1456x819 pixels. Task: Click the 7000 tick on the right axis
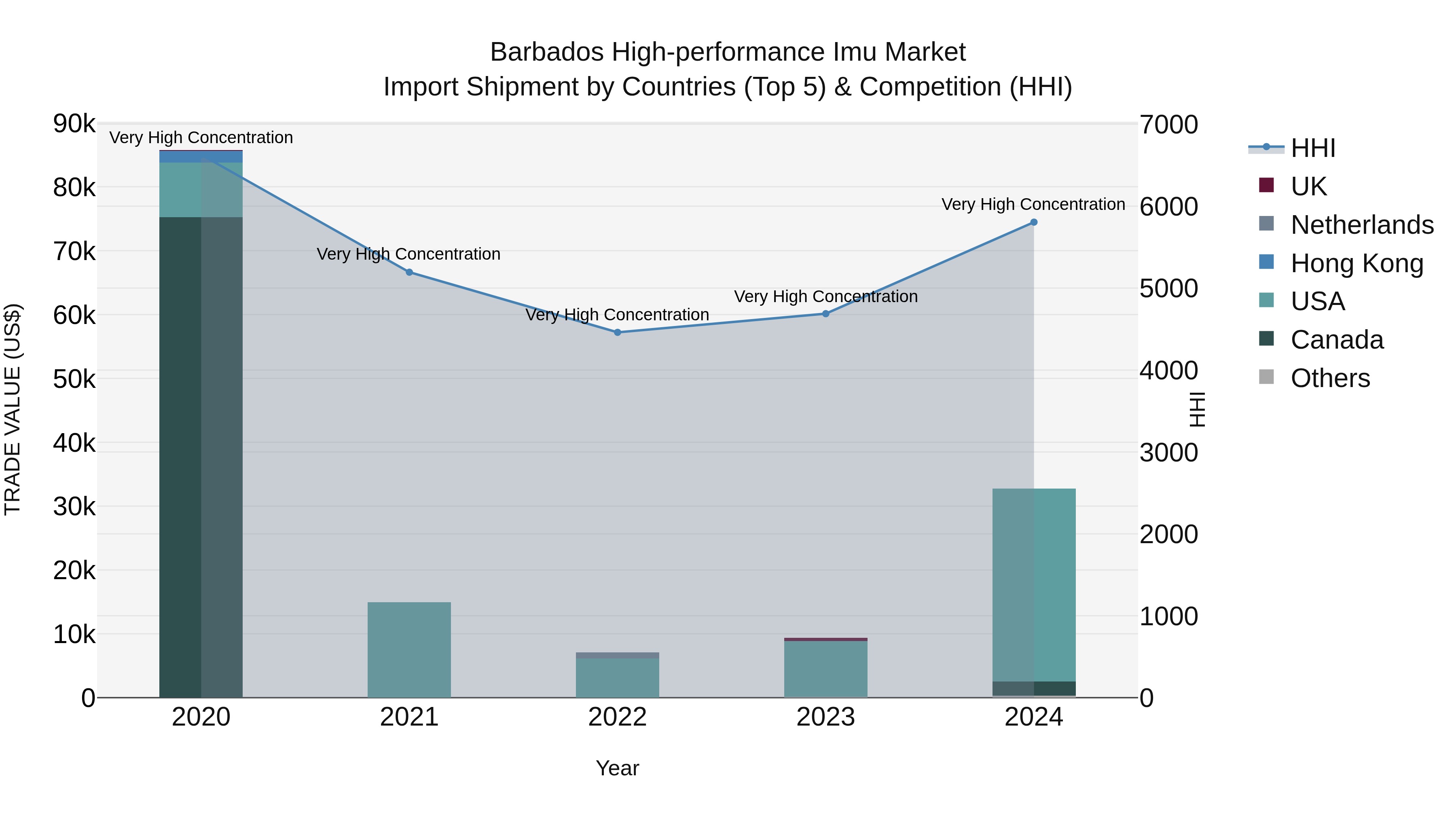pos(1169,125)
